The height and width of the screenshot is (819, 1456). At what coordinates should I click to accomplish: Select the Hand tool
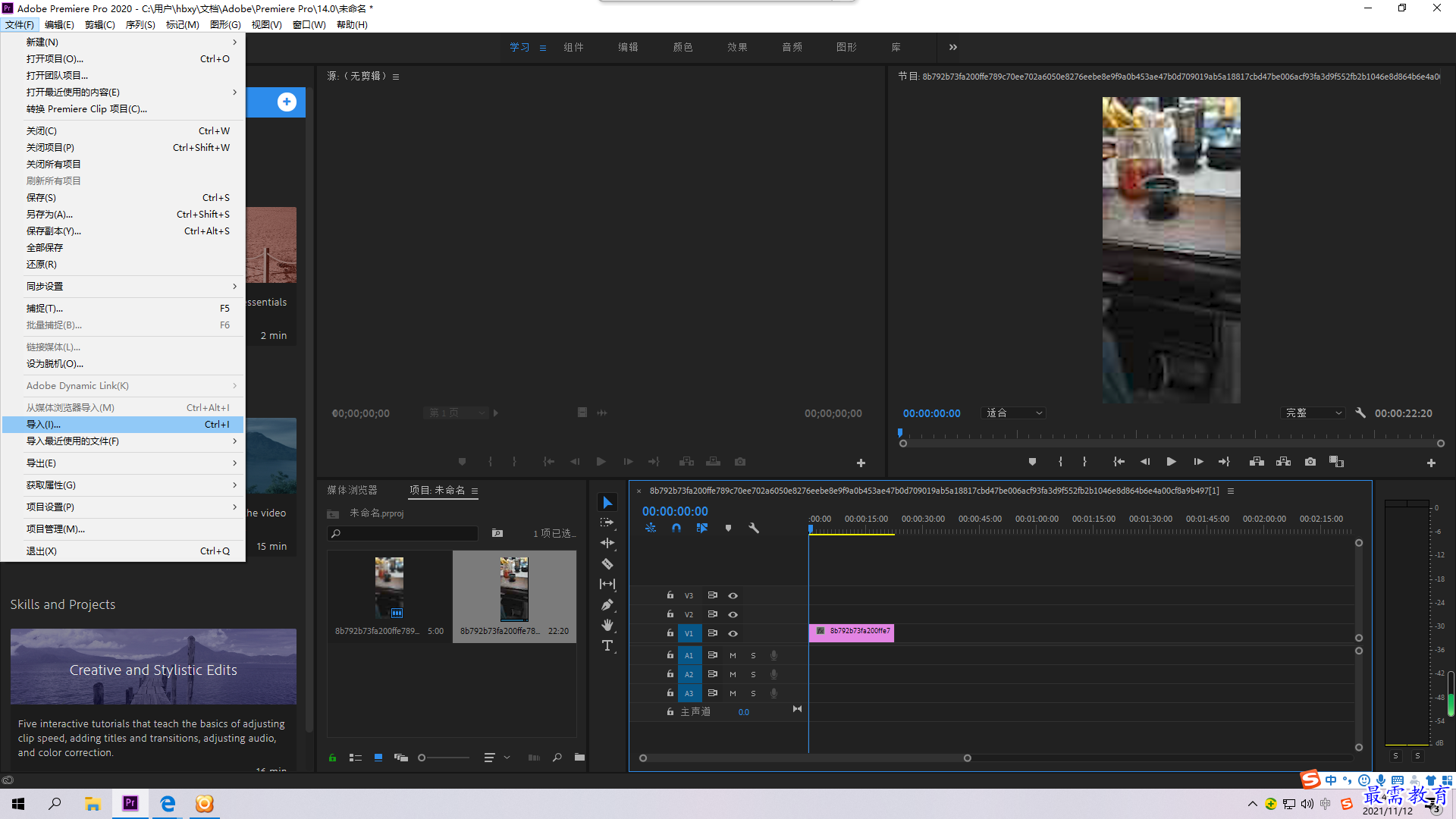pos(607,625)
